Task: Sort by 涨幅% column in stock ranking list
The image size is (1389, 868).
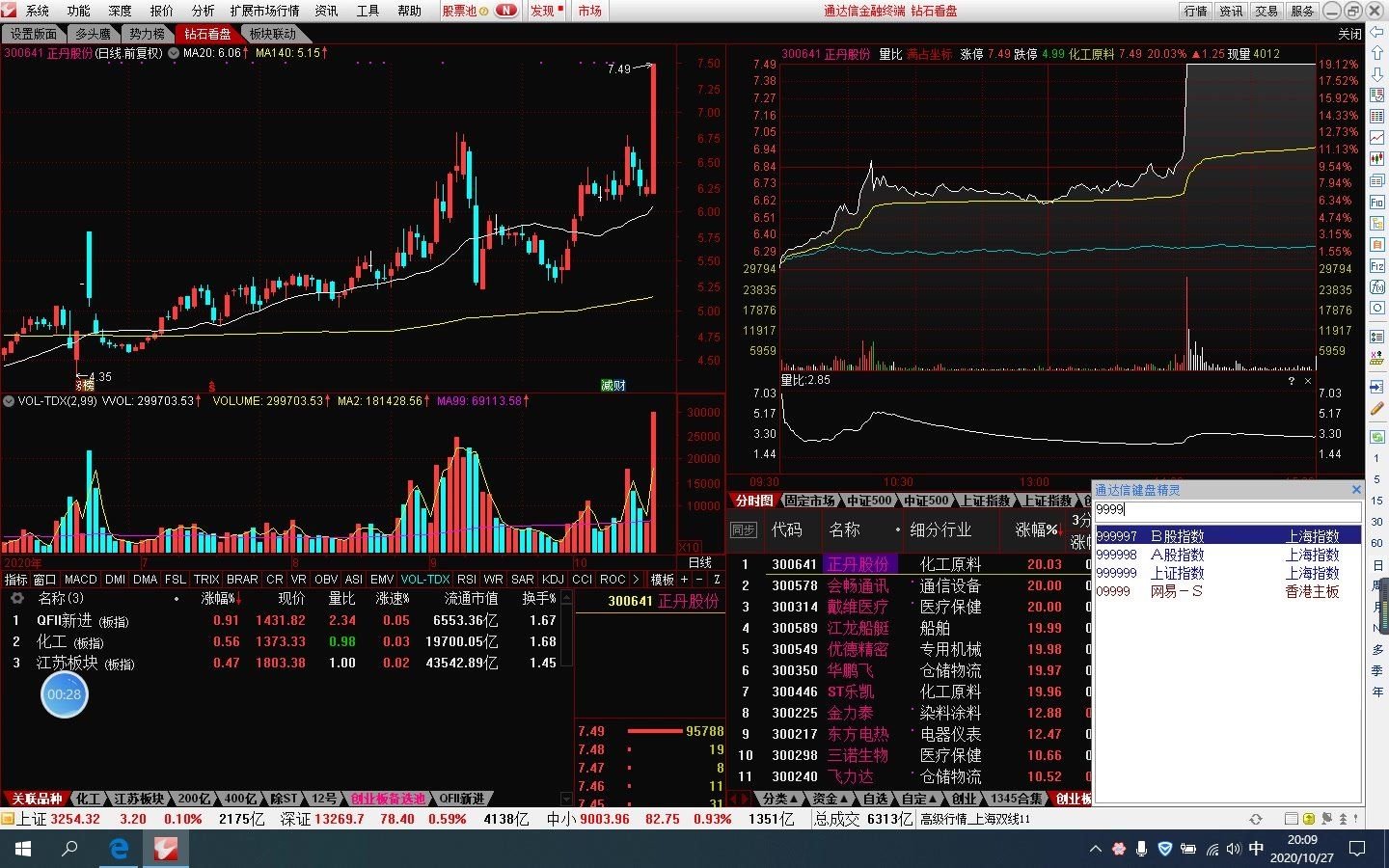Action: [x=1037, y=530]
